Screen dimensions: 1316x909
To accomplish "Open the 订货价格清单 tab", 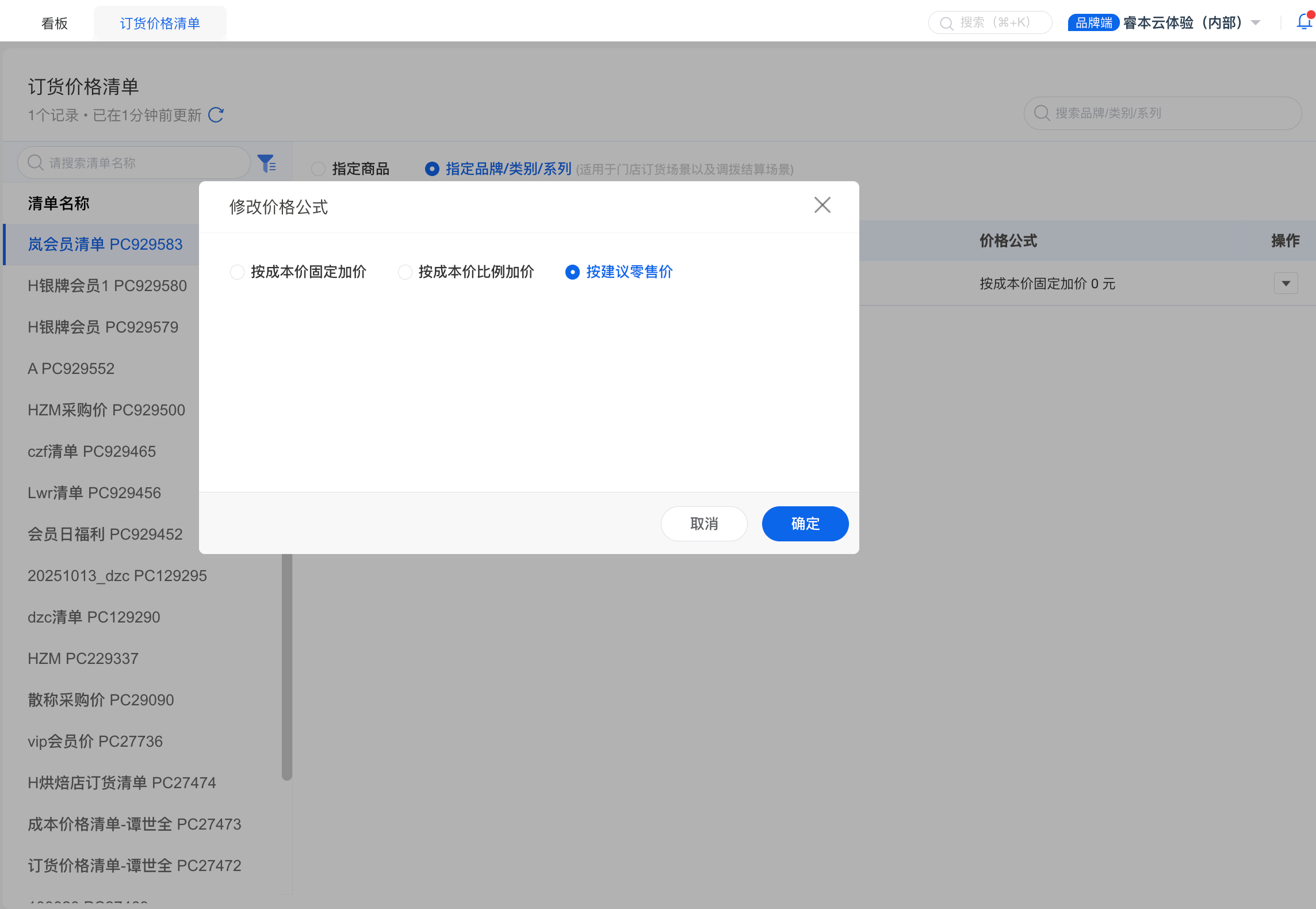I will [160, 23].
